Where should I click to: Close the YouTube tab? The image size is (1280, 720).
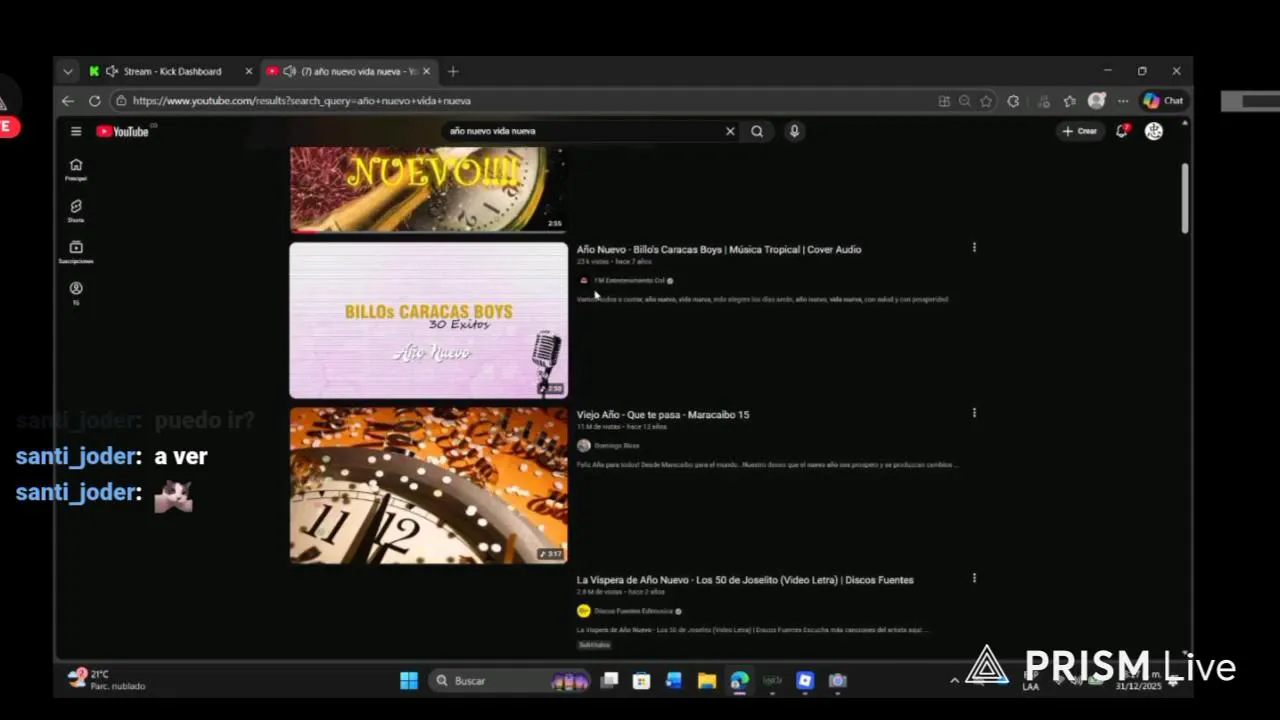click(426, 71)
